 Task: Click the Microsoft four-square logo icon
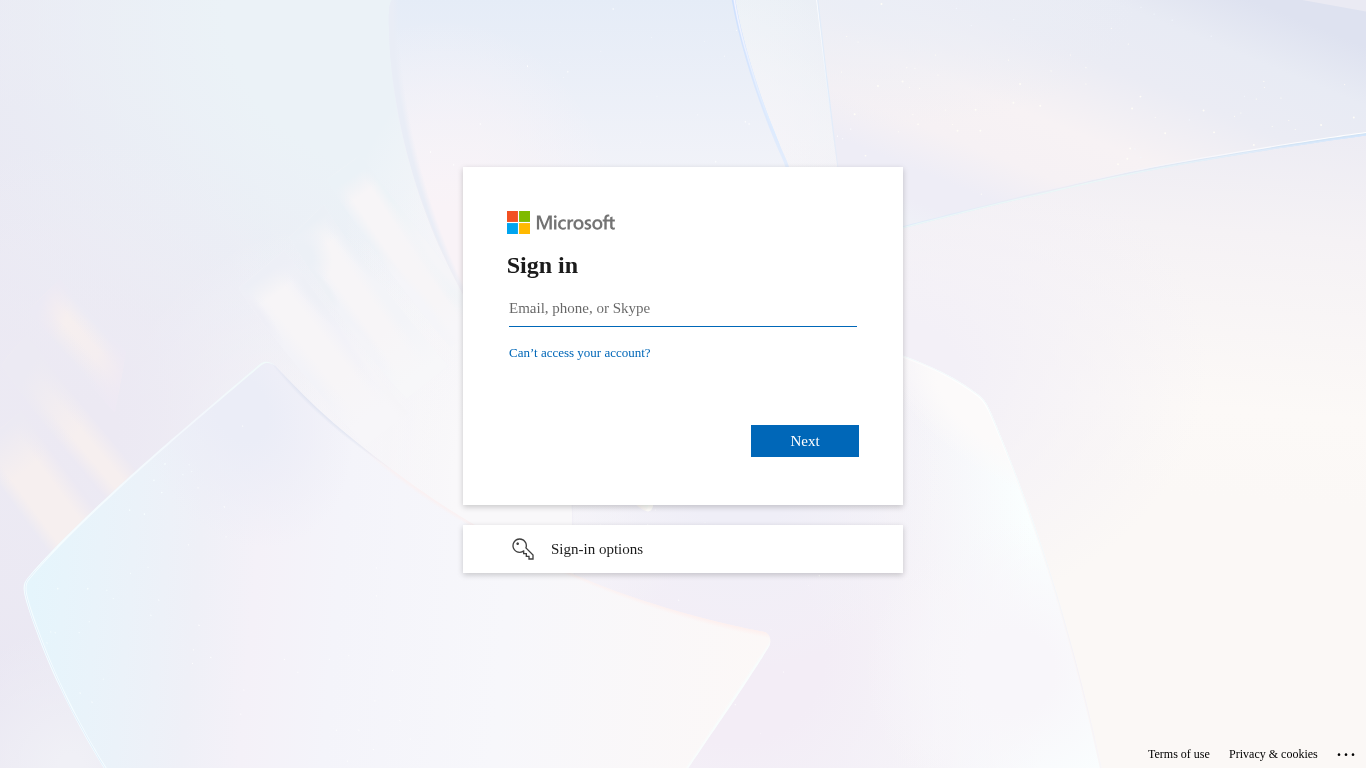tap(518, 222)
